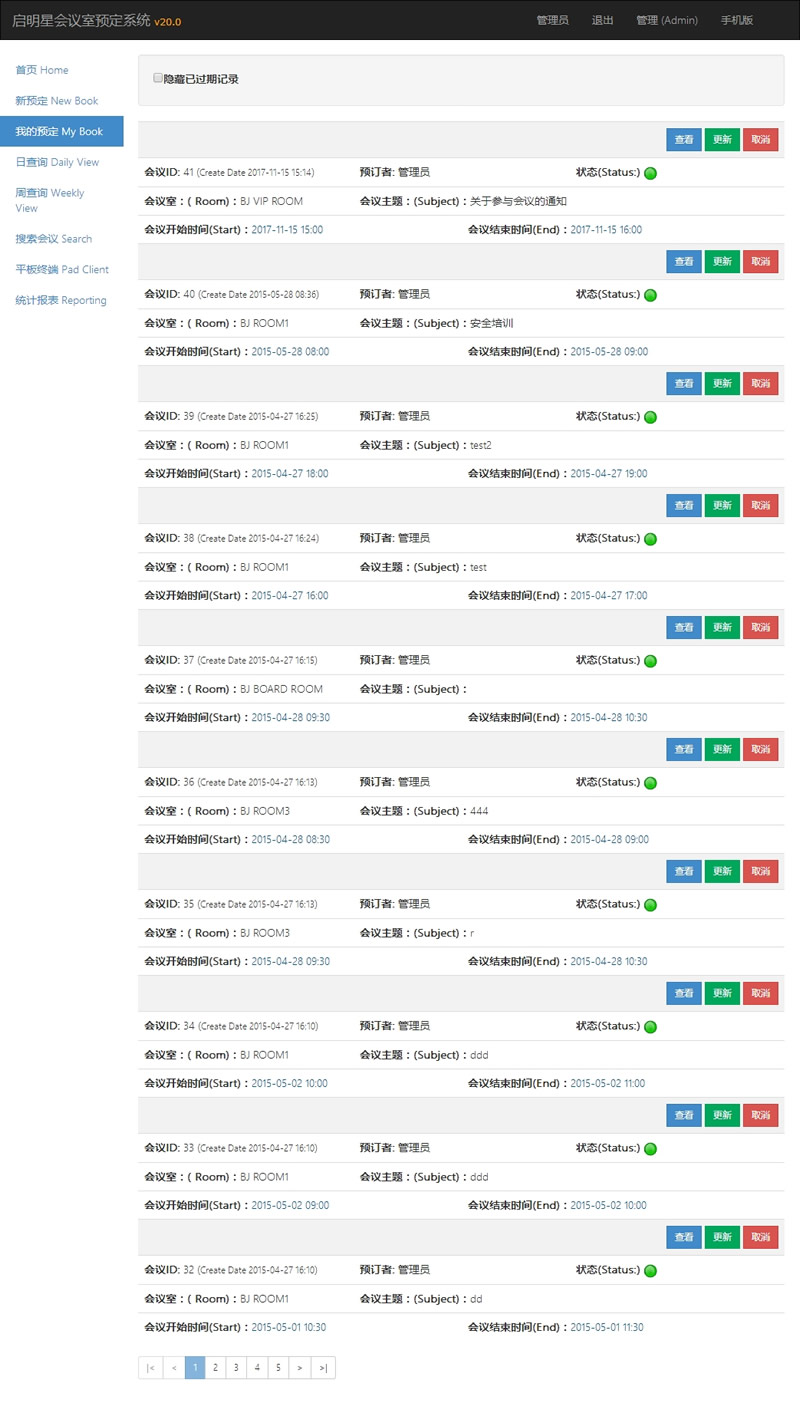Click 更新 button for meeting ID 40
Image resolution: width=800 pixels, height=1410 pixels.
[722, 261]
